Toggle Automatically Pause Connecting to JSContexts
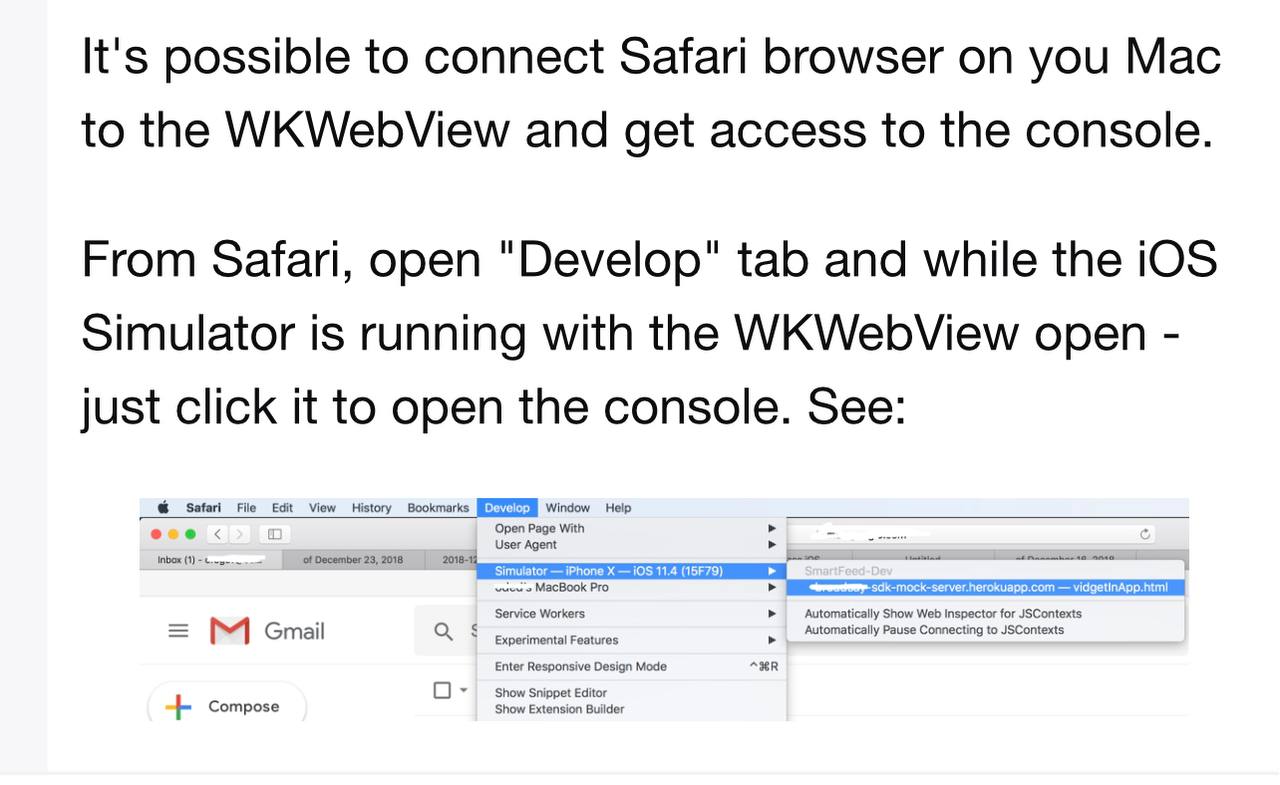Screen dimensions: 1280x785 pos(987,629)
